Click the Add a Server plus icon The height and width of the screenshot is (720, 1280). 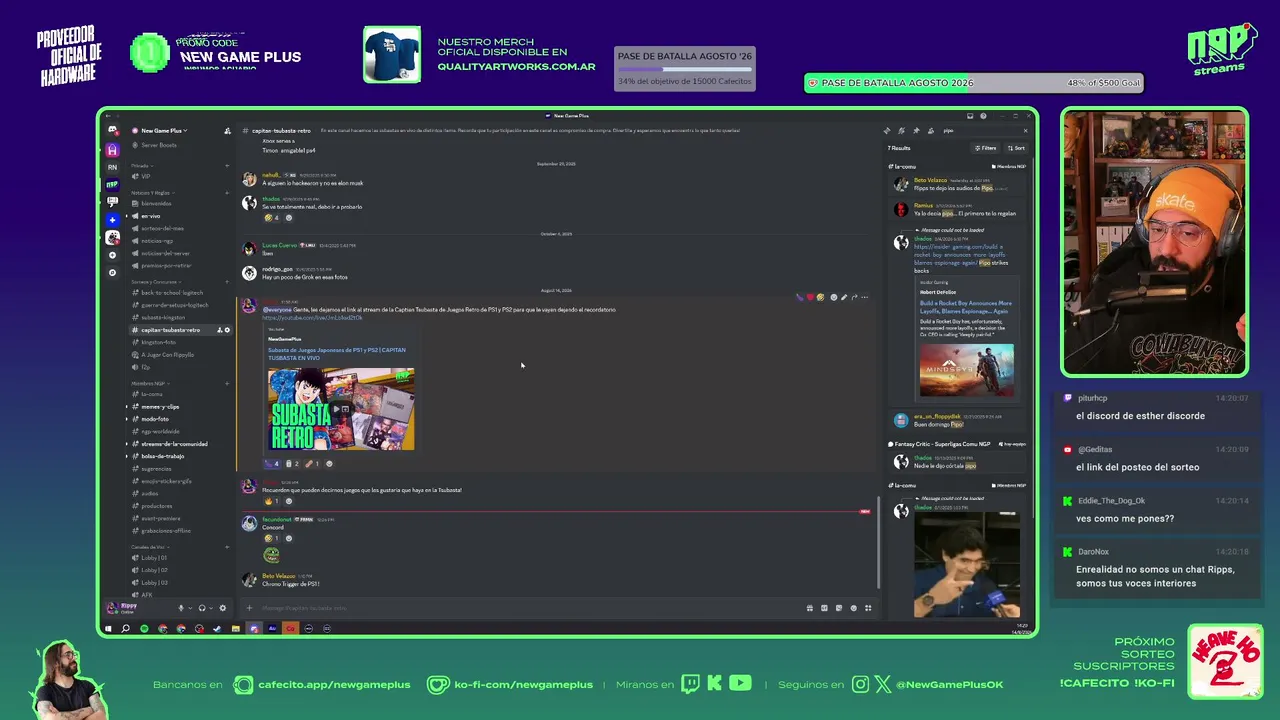113,255
